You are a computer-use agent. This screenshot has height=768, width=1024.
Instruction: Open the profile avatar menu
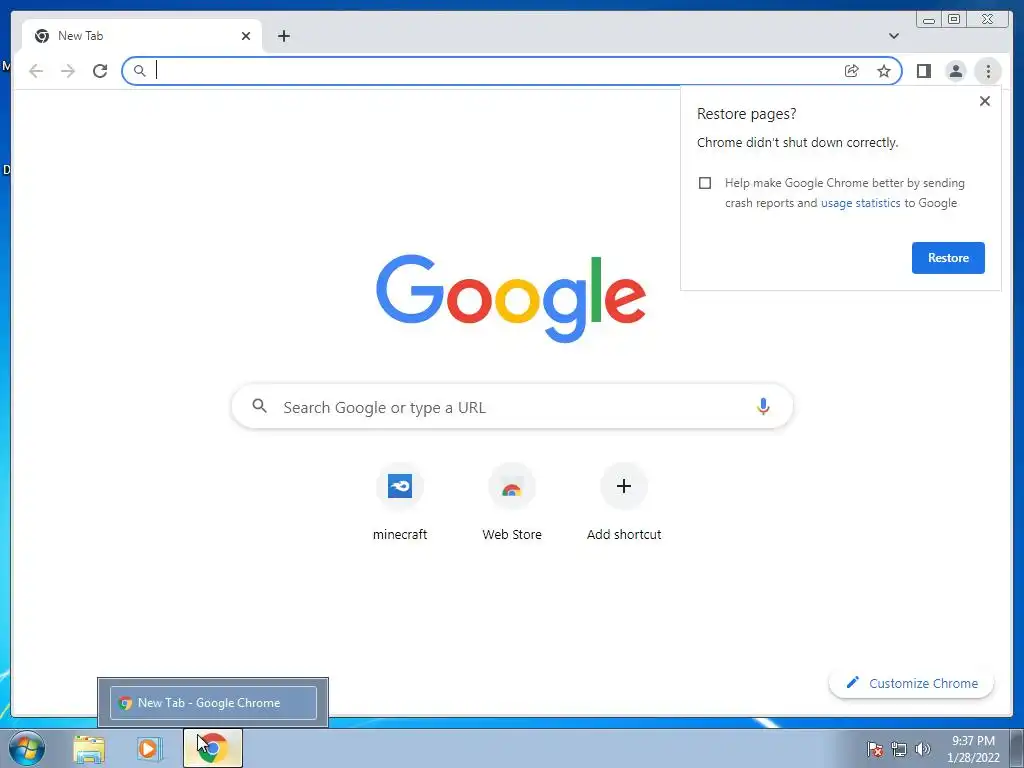(955, 71)
